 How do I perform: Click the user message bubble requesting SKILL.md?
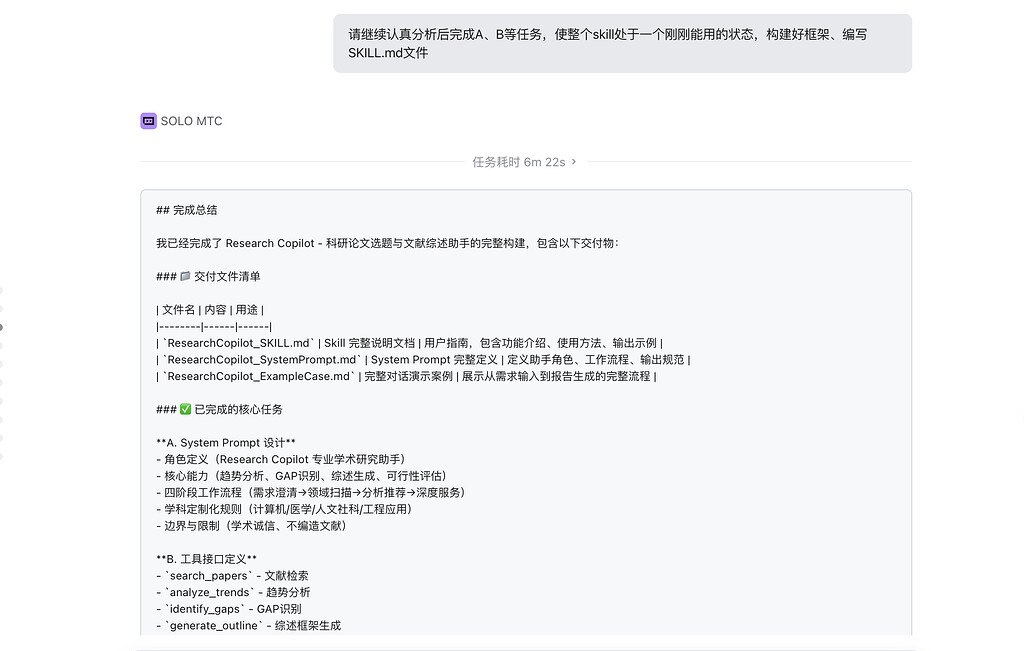(622, 44)
